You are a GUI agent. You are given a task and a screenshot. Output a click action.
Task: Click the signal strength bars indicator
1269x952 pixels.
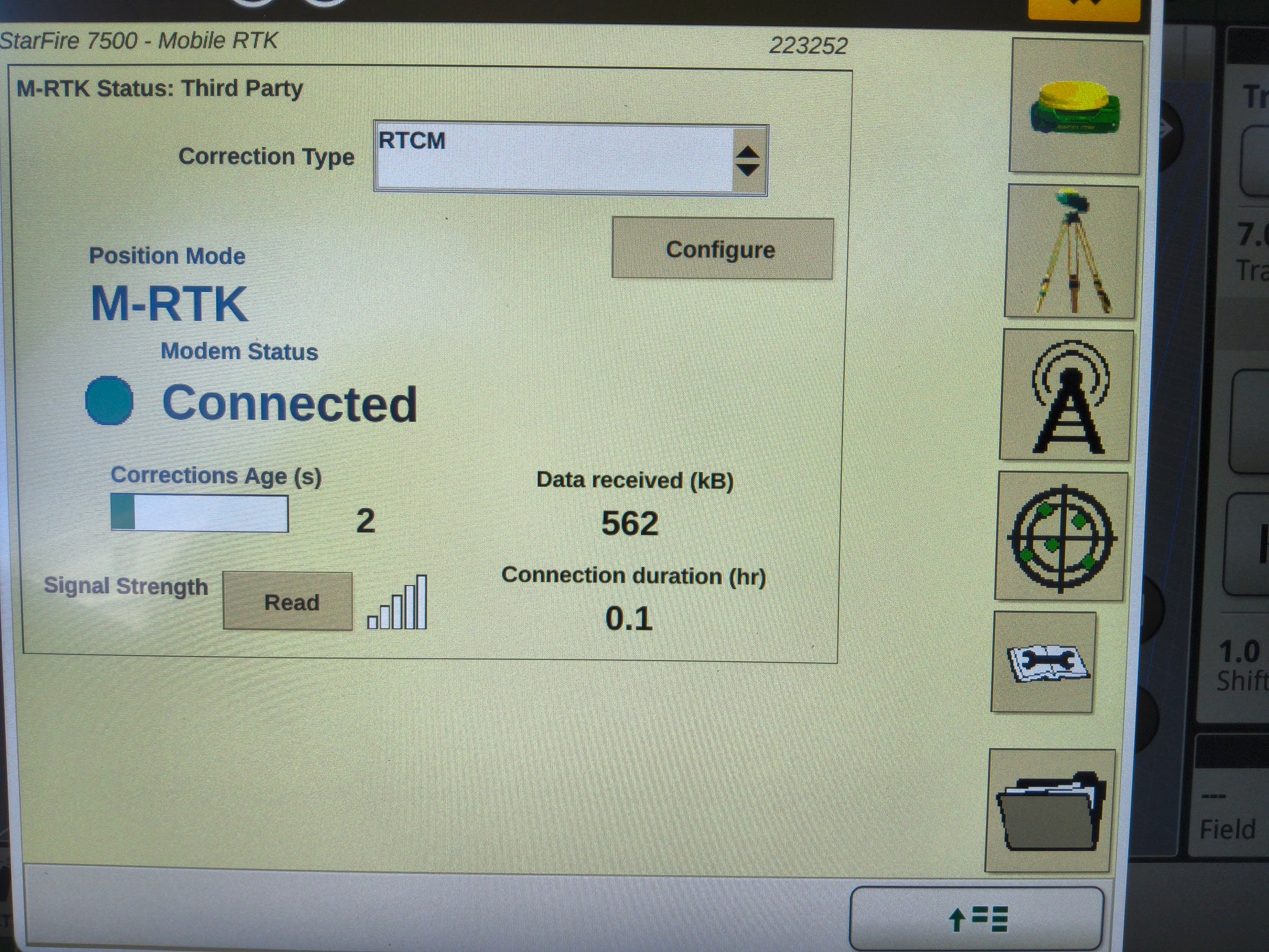(397, 602)
